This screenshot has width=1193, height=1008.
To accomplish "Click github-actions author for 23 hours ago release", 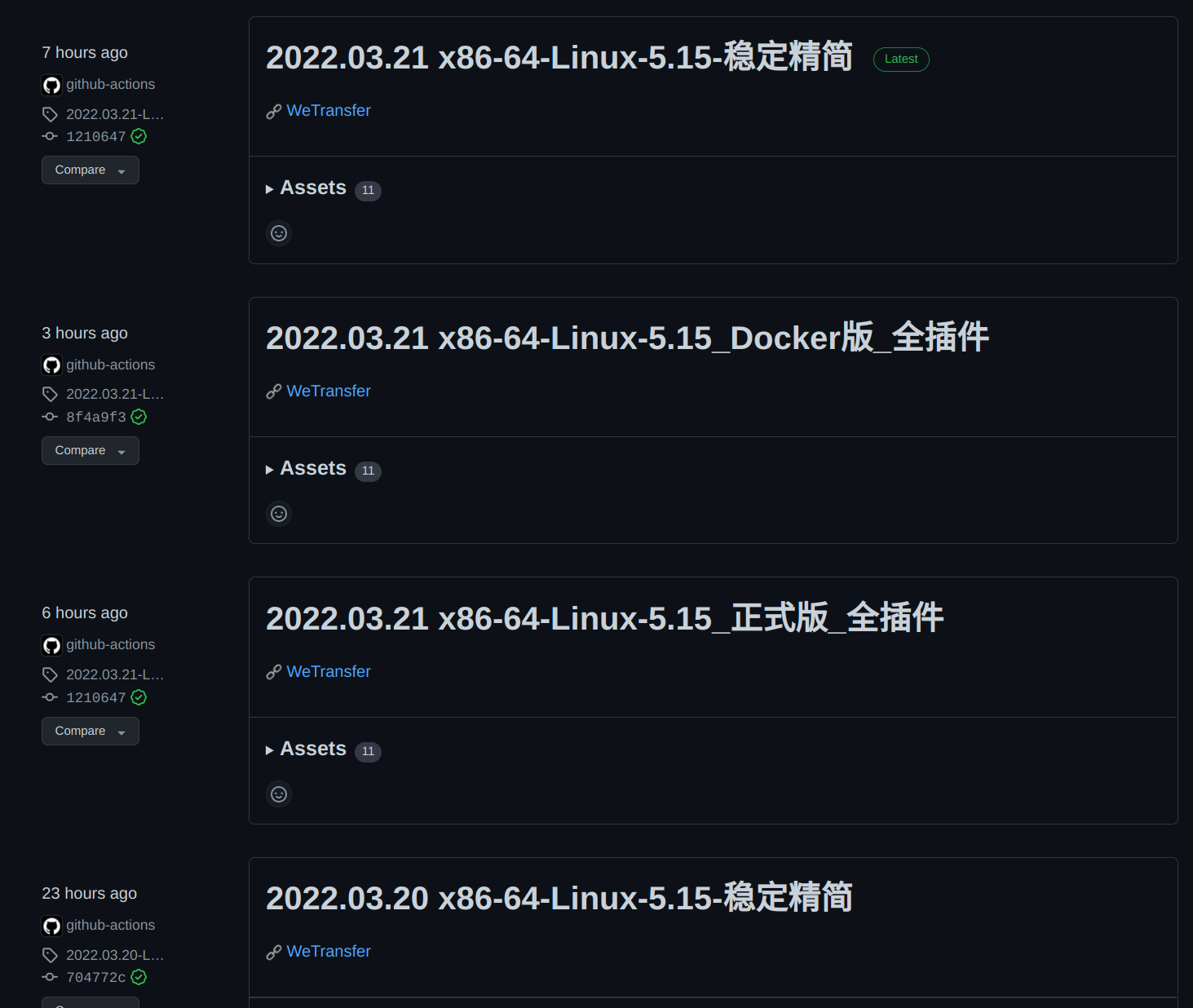I will pos(110,926).
